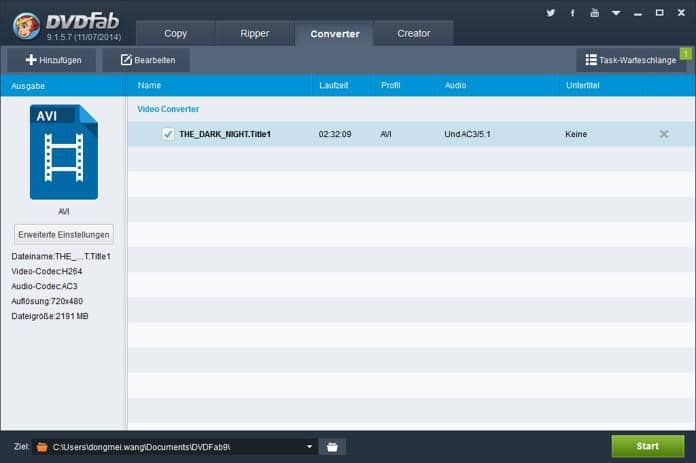Click the Laufzeit column header

pyautogui.click(x=333, y=85)
